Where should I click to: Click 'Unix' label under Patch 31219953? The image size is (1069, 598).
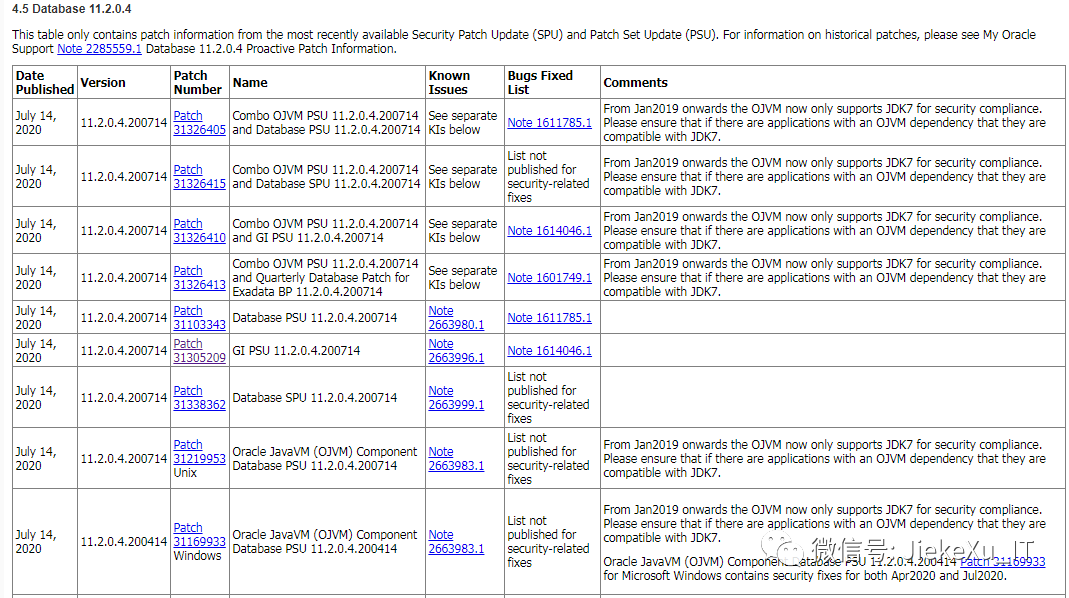185,473
